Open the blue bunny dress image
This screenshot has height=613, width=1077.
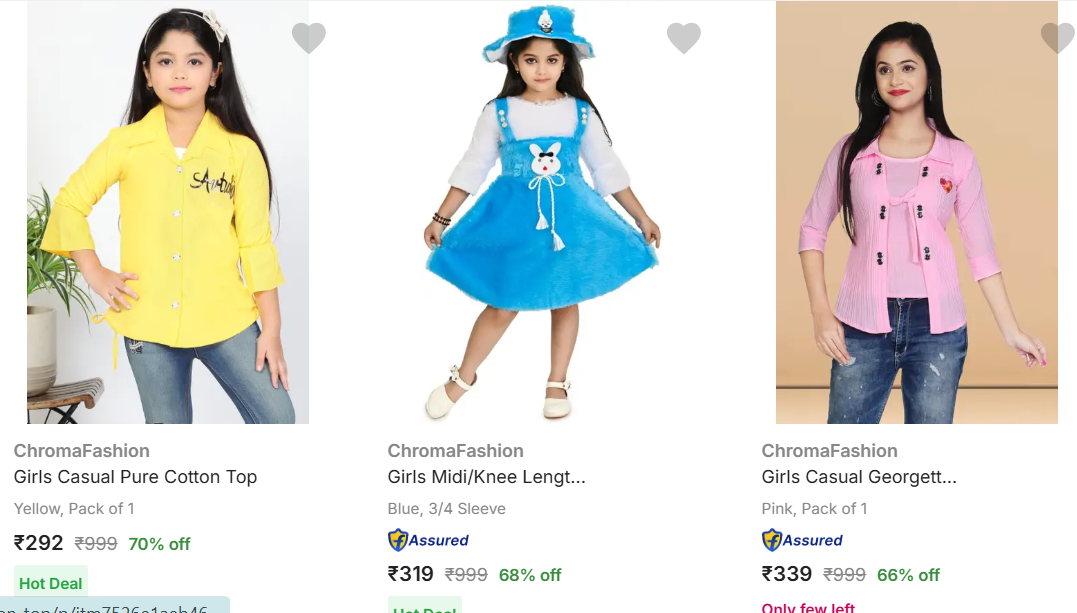[542, 212]
